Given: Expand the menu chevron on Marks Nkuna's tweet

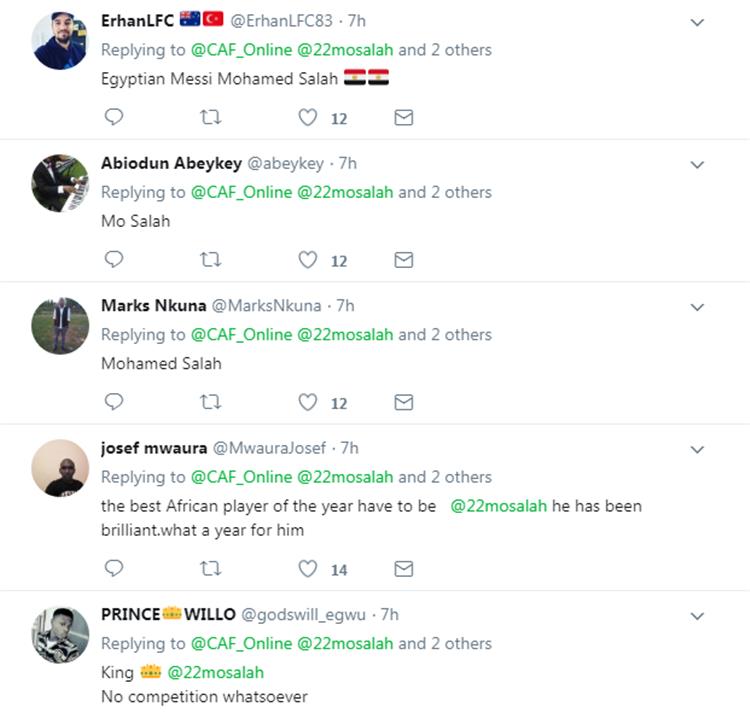Looking at the screenshot, I should [698, 307].
